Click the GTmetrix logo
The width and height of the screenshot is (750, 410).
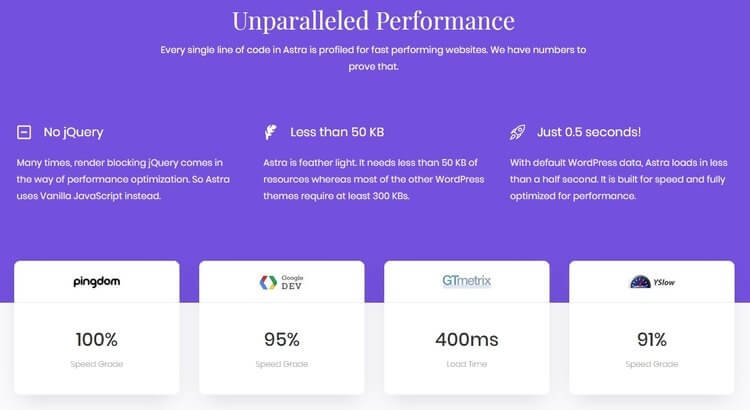466,281
